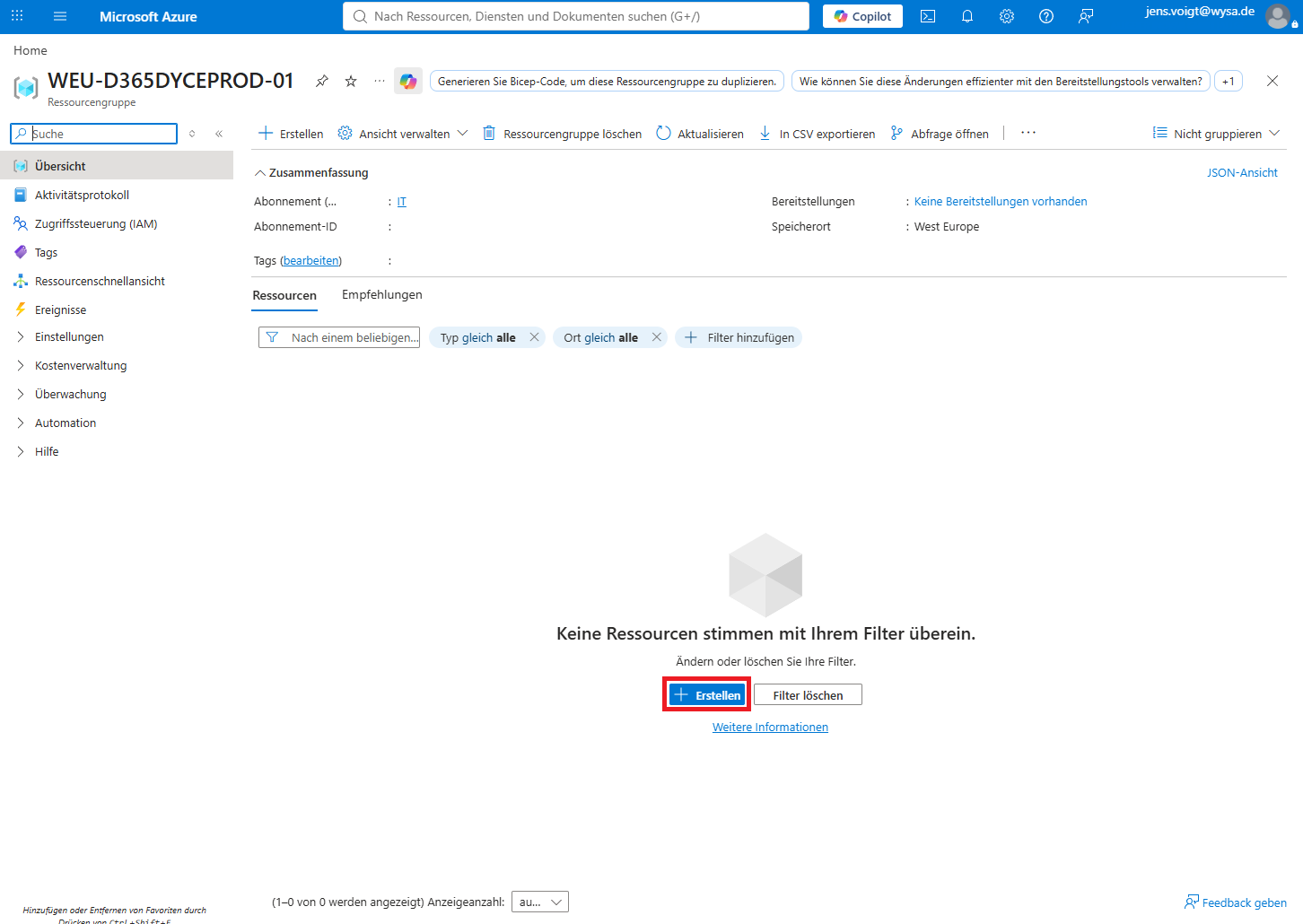Click the blue Erstellen button

tap(707, 695)
